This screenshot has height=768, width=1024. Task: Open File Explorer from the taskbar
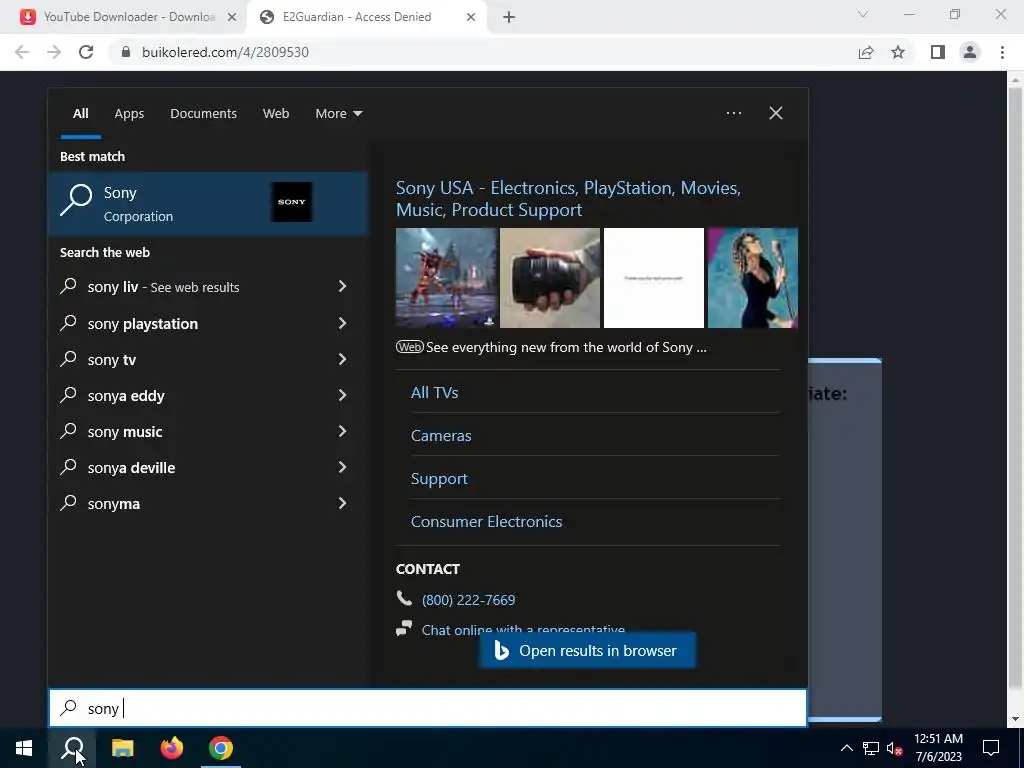(122, 748)
